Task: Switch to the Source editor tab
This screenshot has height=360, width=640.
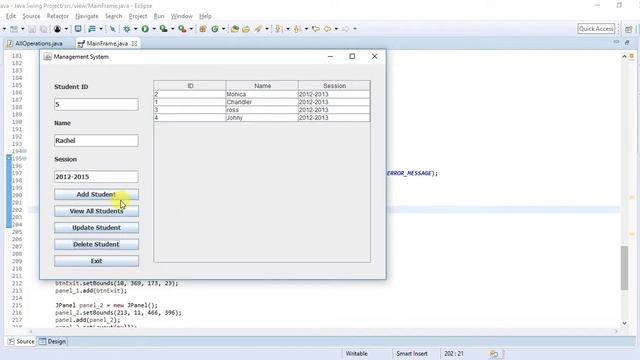Action: [x=21, y=341]
